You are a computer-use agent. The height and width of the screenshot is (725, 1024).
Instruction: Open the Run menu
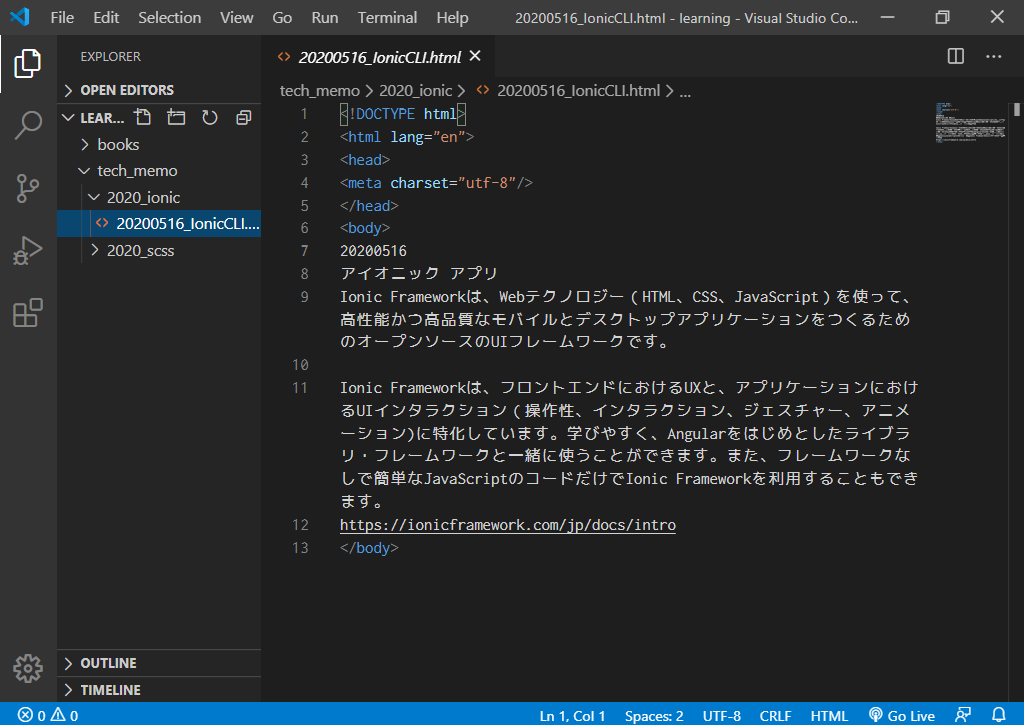pos(325,18)
